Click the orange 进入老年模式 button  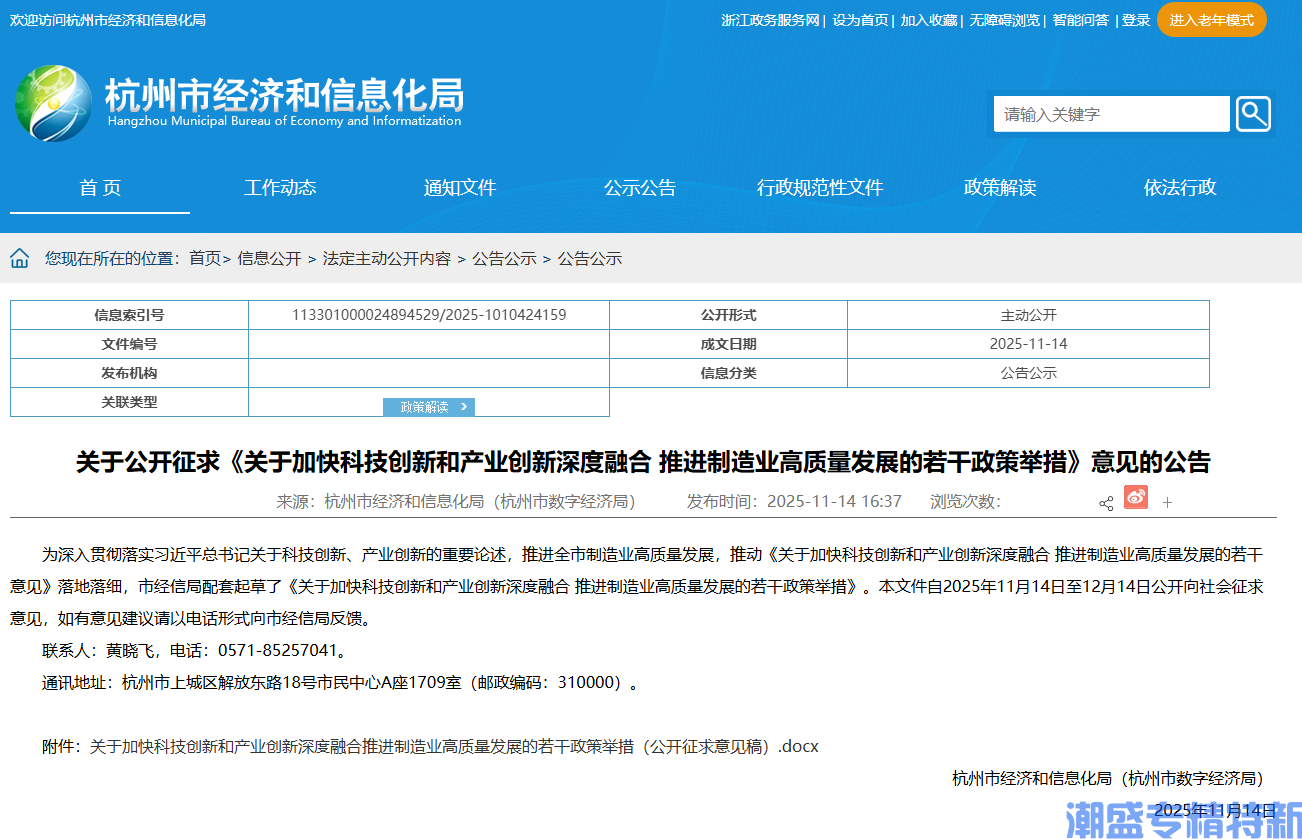click(1211, 19)
